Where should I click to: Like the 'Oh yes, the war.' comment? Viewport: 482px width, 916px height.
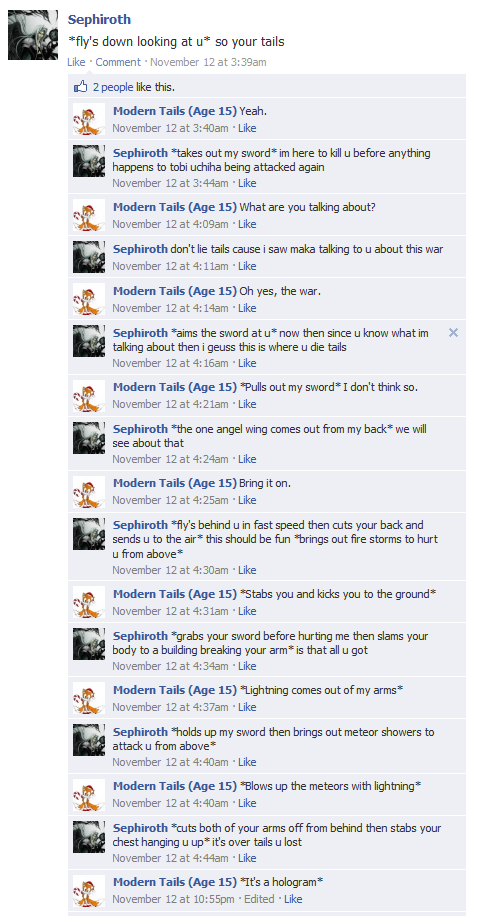[x=247, y=308]
